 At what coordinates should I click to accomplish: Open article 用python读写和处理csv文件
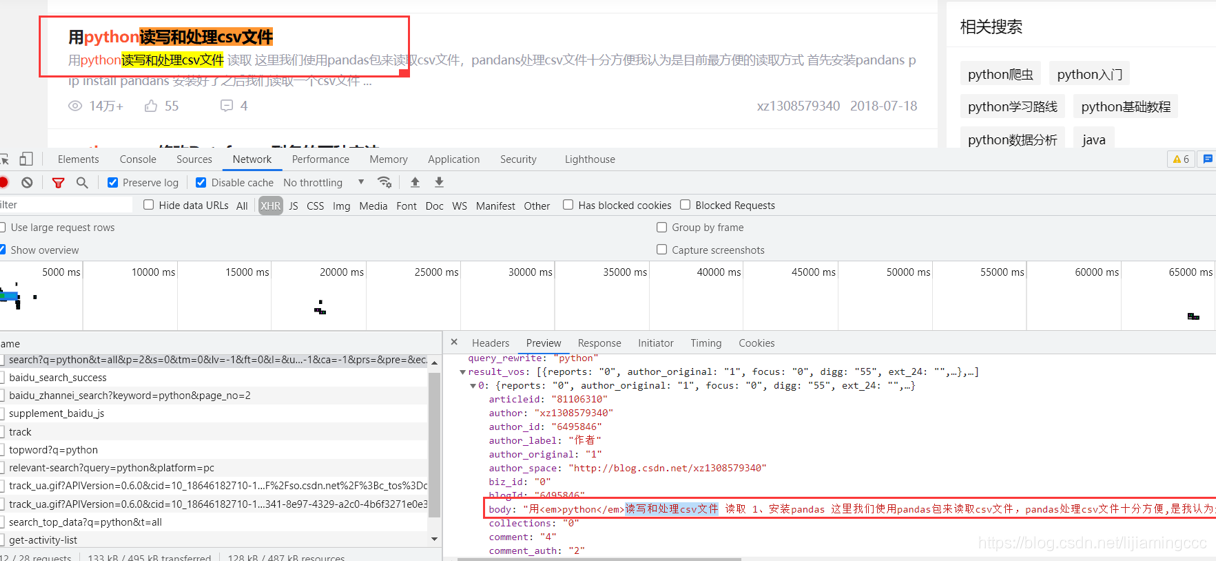(170, 37)
